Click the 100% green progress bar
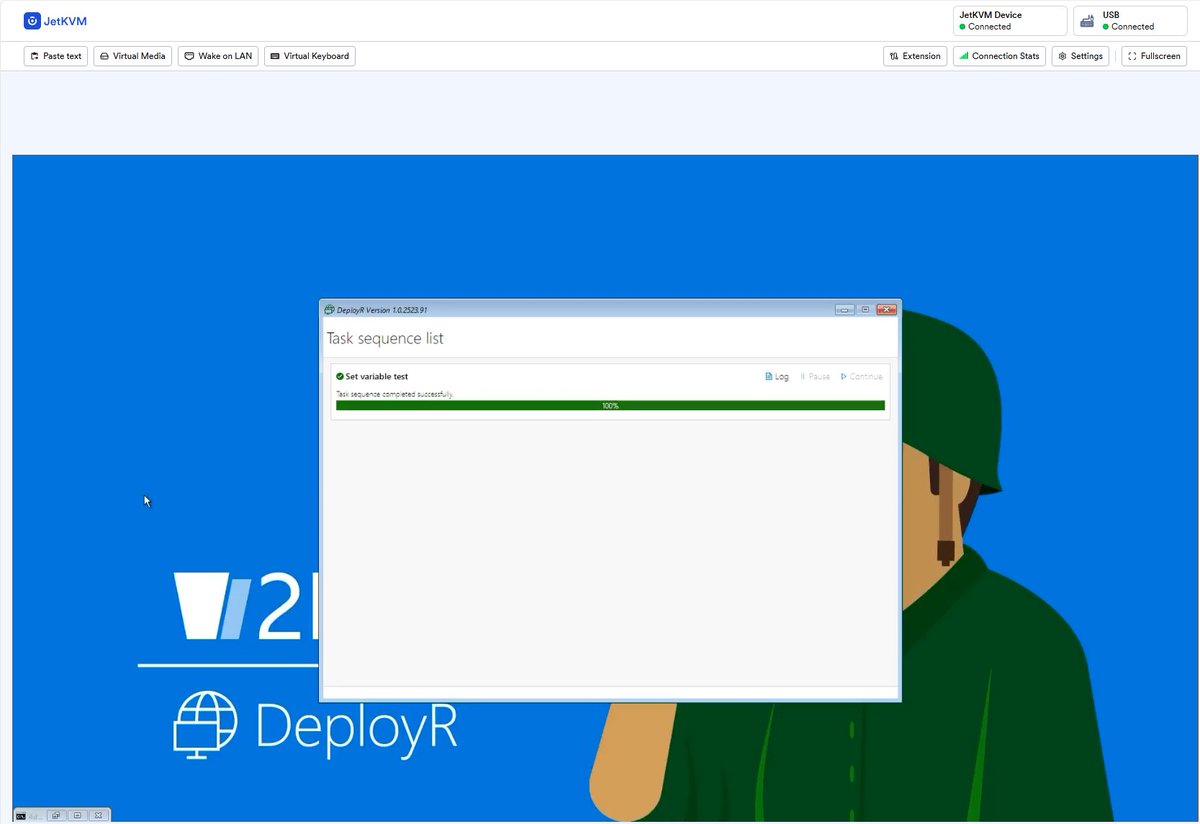This screenshot has height=824, width=1200. pos(610,405)
